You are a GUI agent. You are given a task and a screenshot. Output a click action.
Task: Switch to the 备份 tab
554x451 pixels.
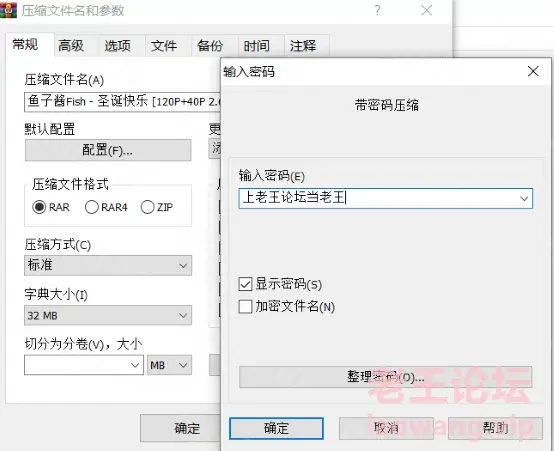pos(210,46)
